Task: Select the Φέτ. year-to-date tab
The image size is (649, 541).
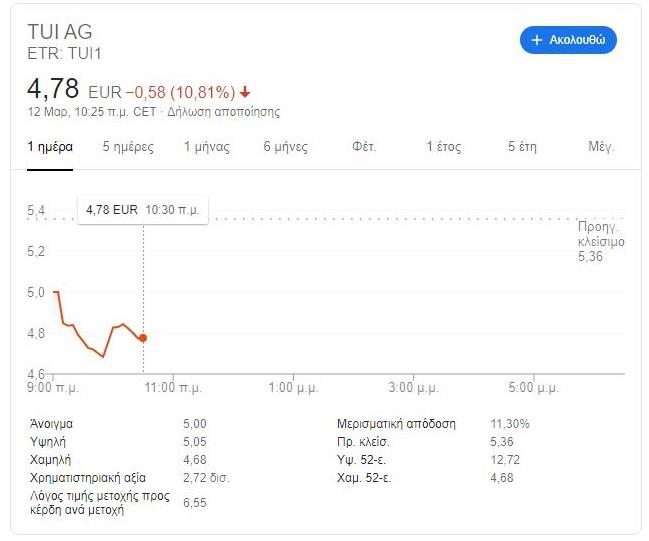Action: pyautogui.click(x=364, y=147)
